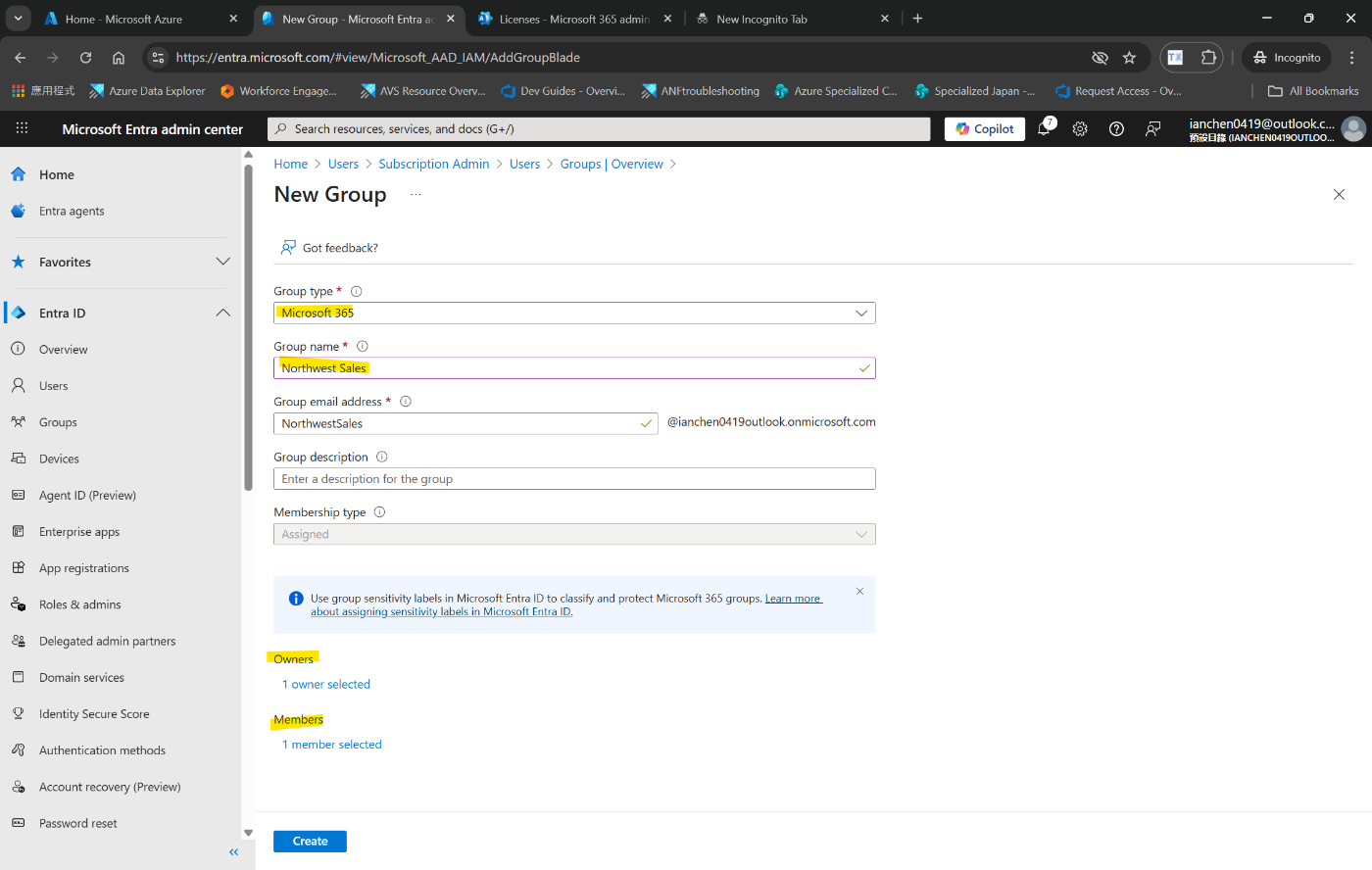Switch to New Incognito Tab
1372x870 pixels.
coord(792,19)
